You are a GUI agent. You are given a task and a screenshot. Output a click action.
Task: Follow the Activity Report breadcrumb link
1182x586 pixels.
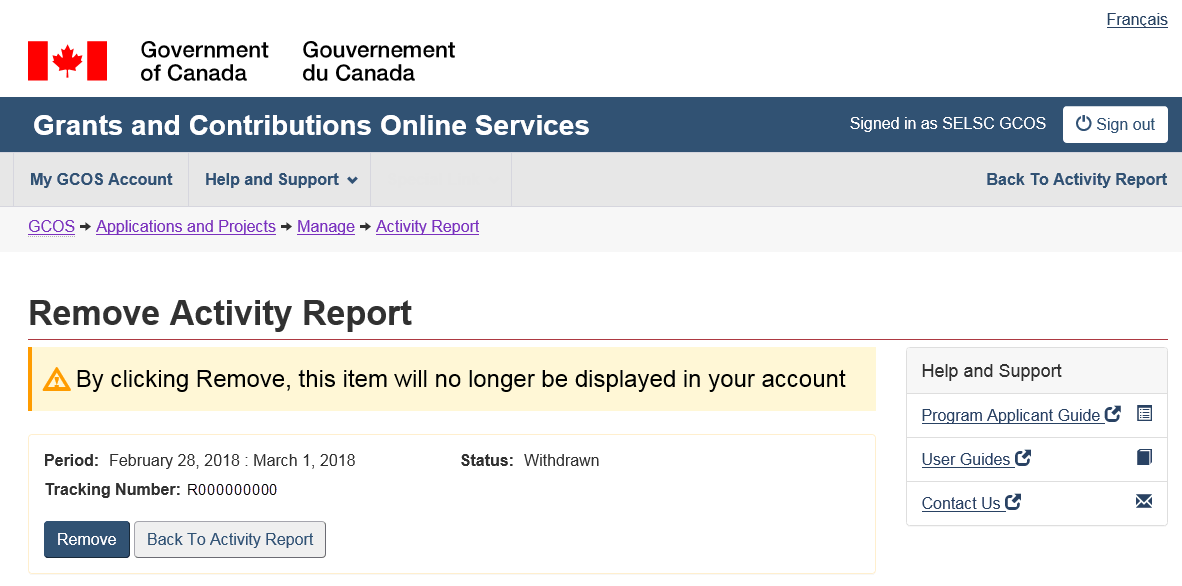pyautogui.click(x=427, y=227)
